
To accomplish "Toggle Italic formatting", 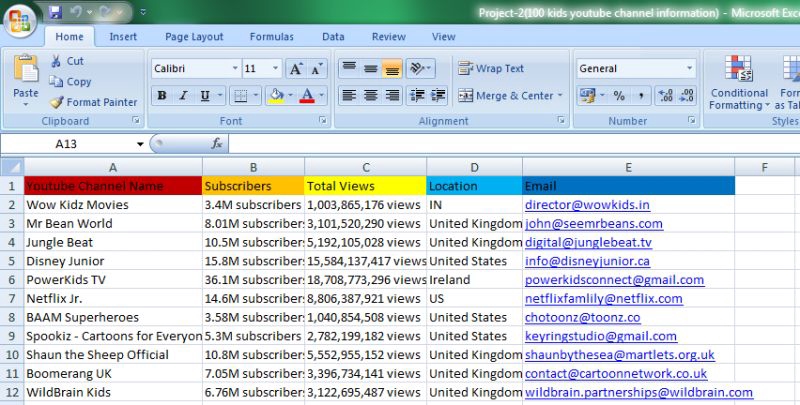I will click(184, 95).
